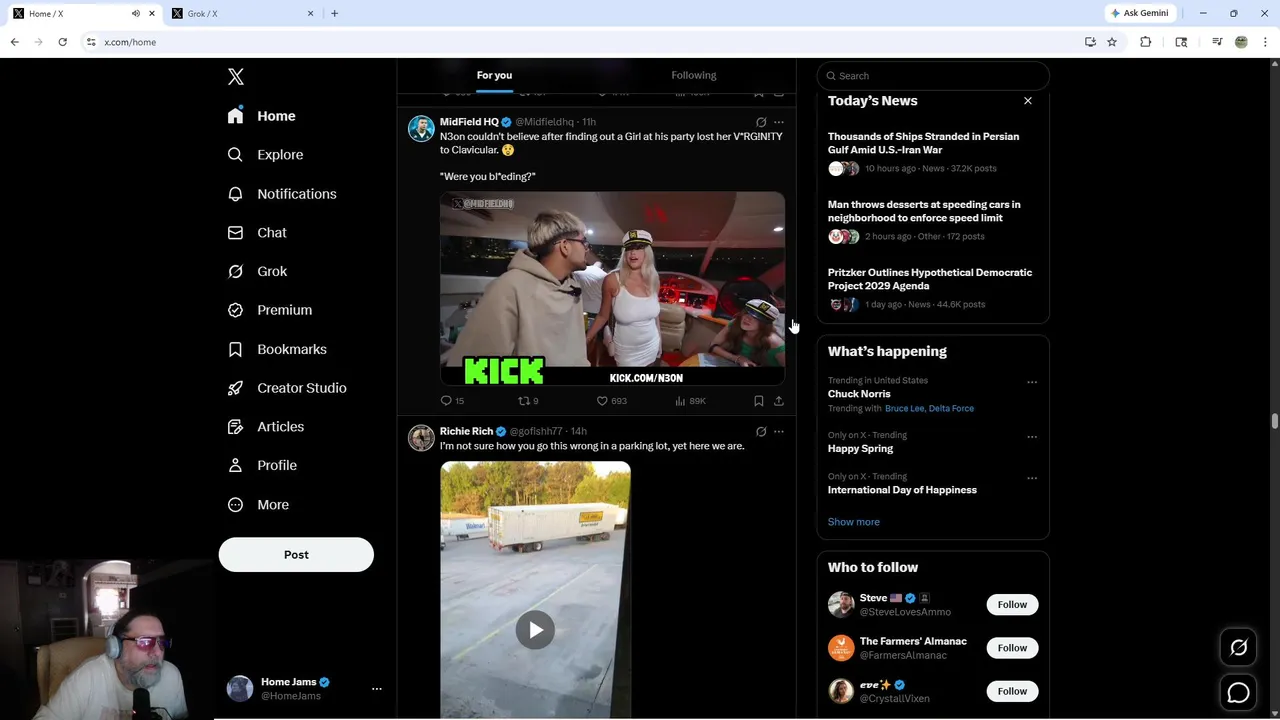Switch to the Following tab
This screenshot has height=720, width=1280.
click(694, 75)
